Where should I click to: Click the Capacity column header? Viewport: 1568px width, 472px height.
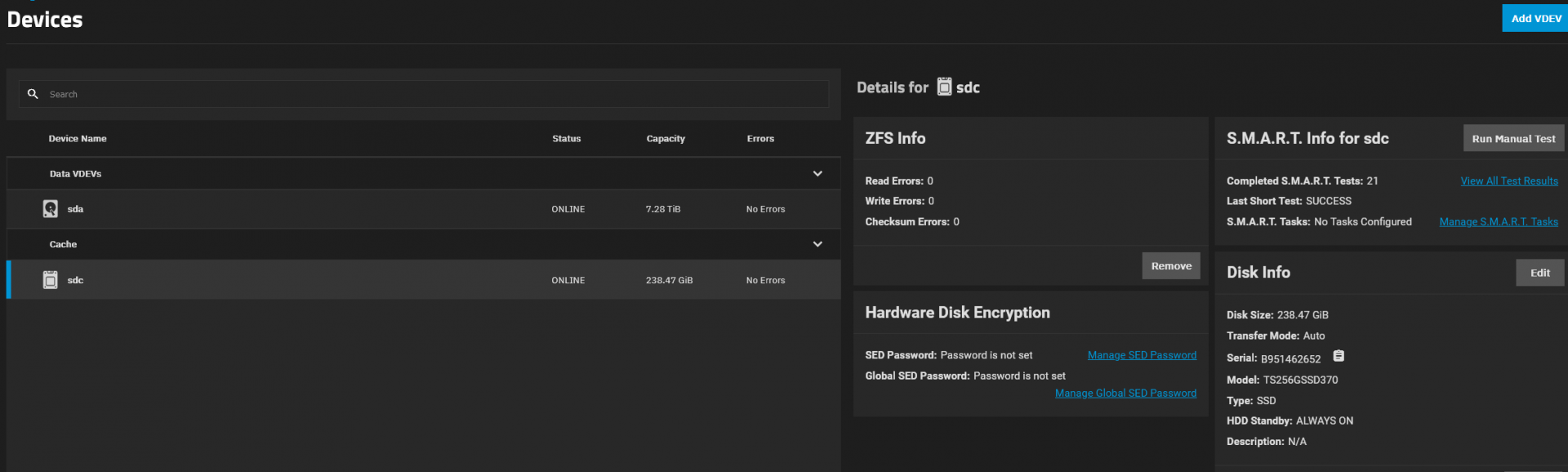(666, 139)
